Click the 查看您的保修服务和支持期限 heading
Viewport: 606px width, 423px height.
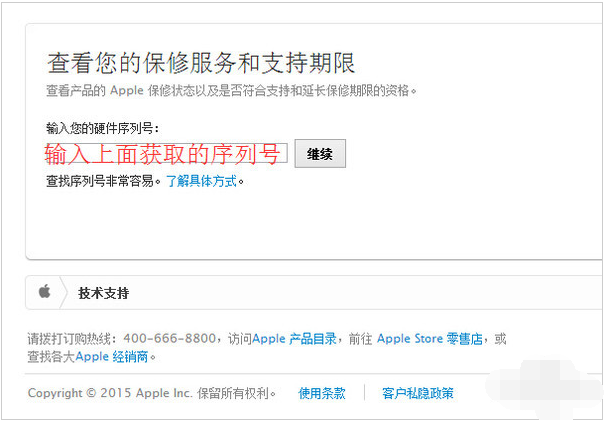coord(201,63)
